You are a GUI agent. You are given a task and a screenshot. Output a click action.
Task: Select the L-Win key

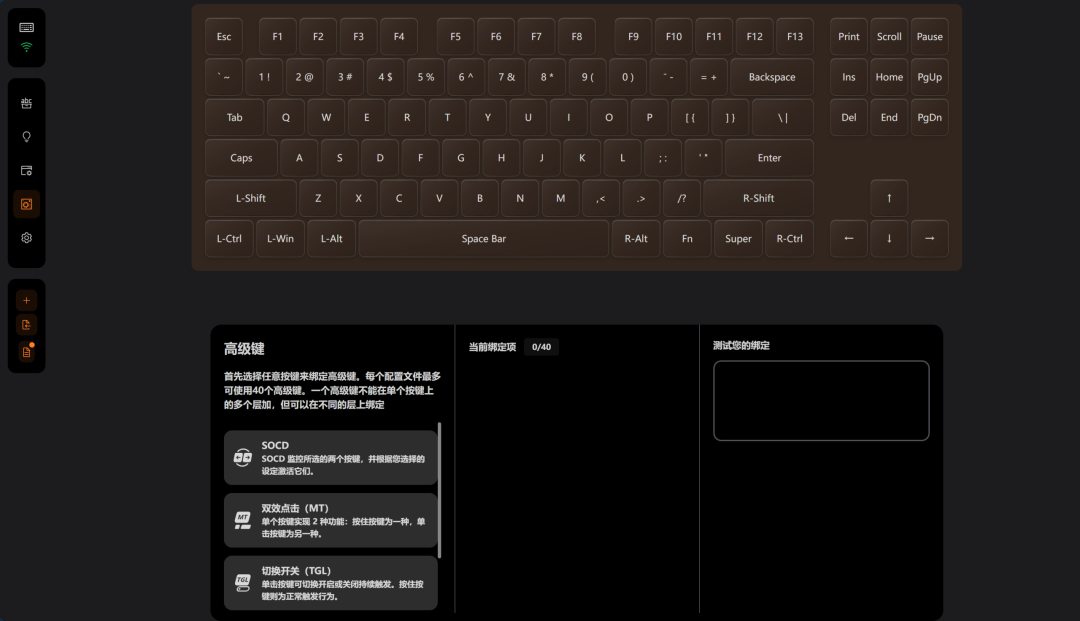(280, 239)
